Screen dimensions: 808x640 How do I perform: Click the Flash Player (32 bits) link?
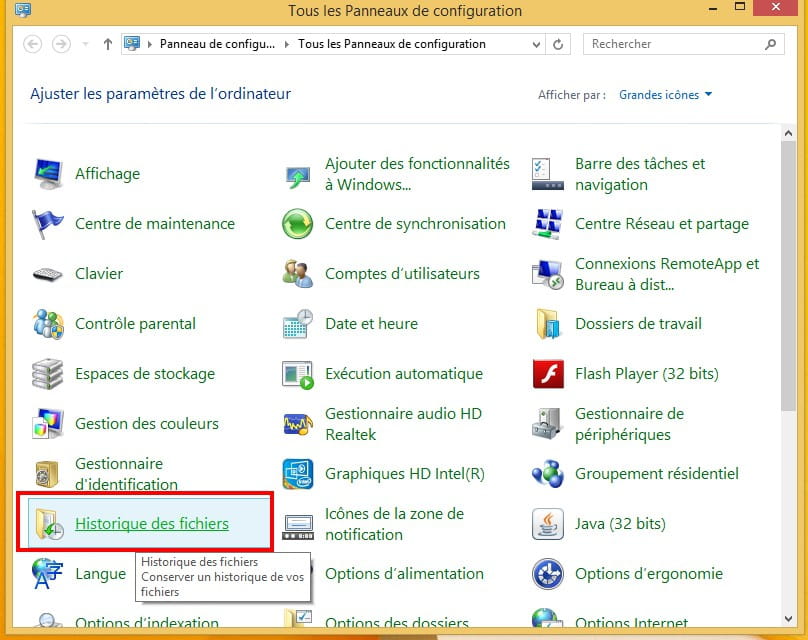point(647,374)
